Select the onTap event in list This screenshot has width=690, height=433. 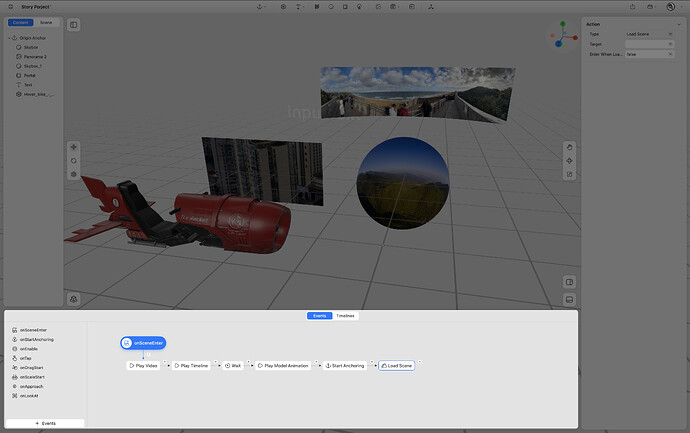tap(25, 358)
